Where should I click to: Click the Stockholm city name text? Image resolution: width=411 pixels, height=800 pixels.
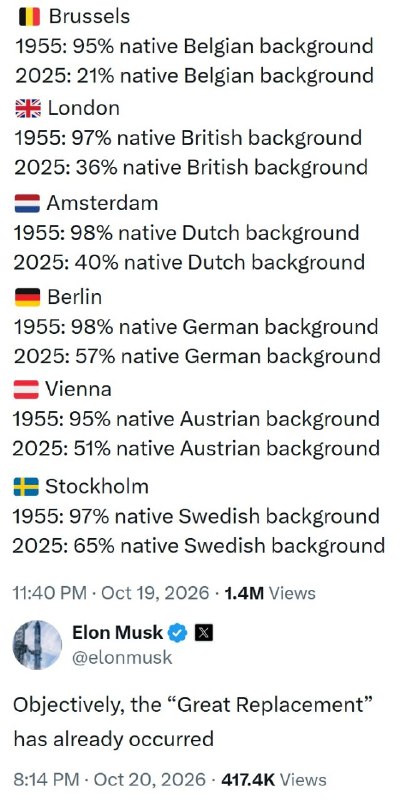point(97,487)
